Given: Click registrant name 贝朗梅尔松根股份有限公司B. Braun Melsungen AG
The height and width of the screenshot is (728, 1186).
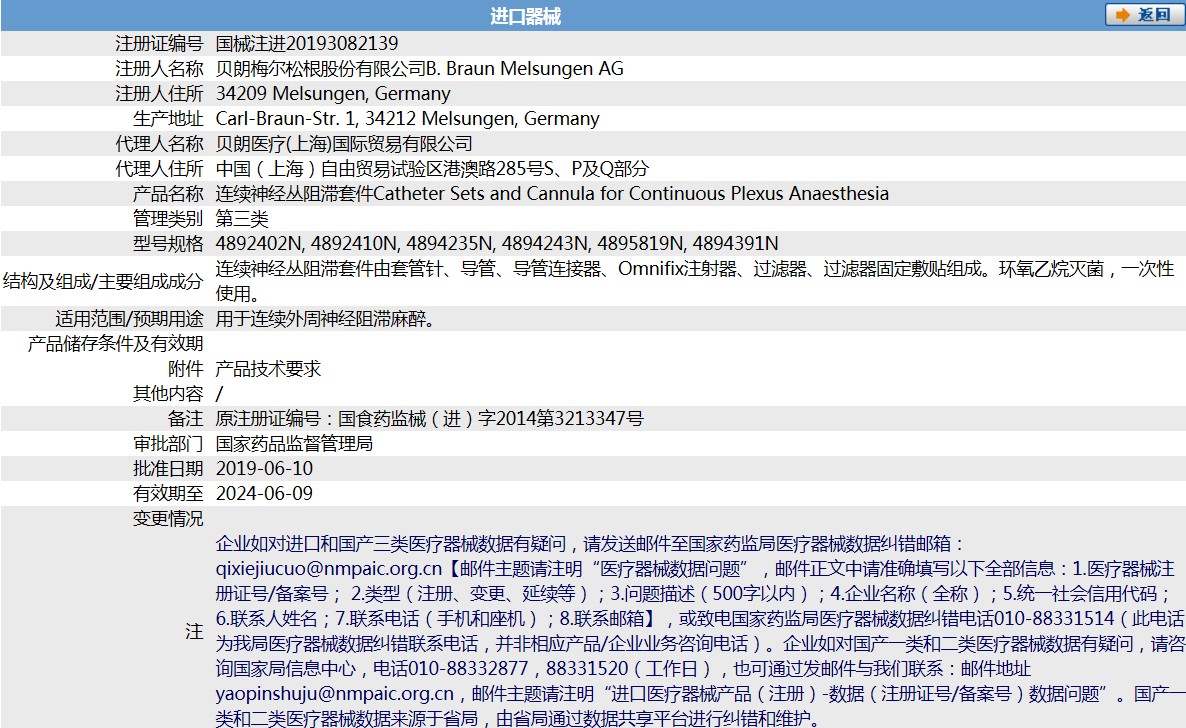Looking at the screenshot, I should click(420, 68).
